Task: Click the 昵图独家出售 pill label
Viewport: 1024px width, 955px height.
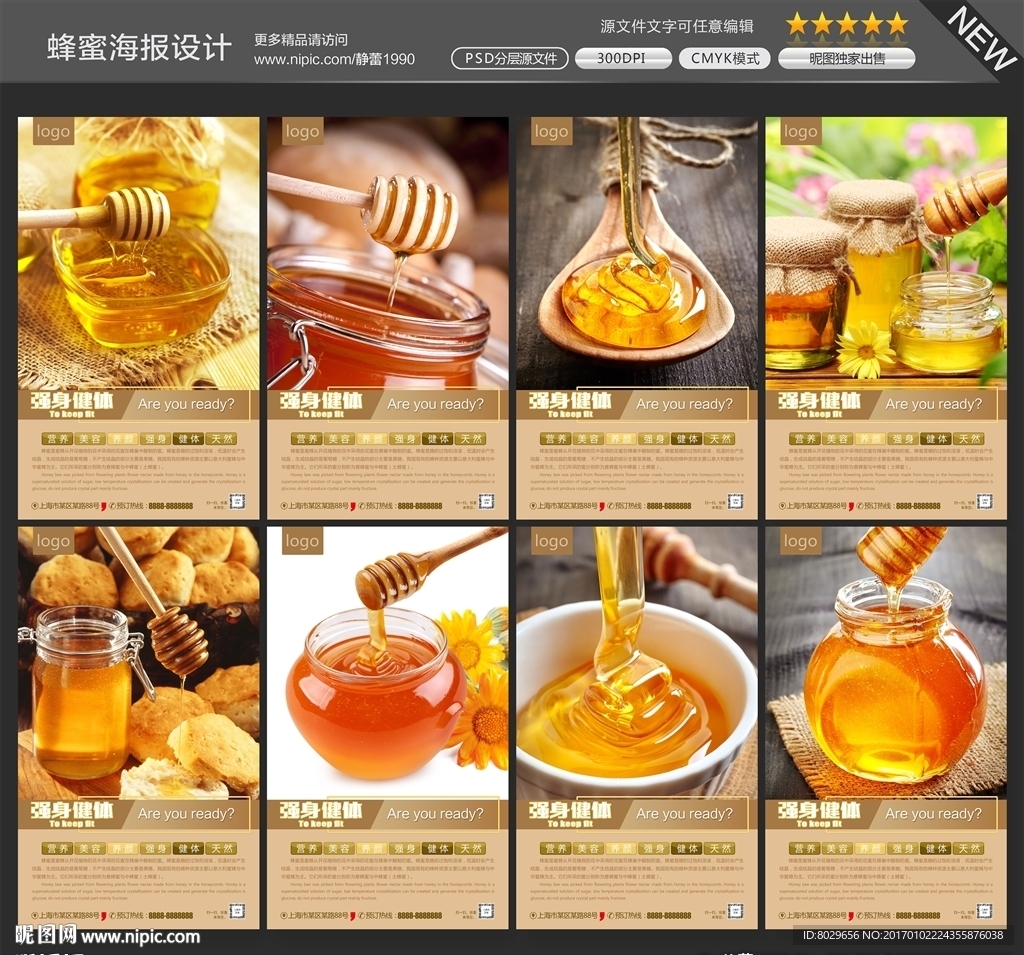Action: coord(846,59)
